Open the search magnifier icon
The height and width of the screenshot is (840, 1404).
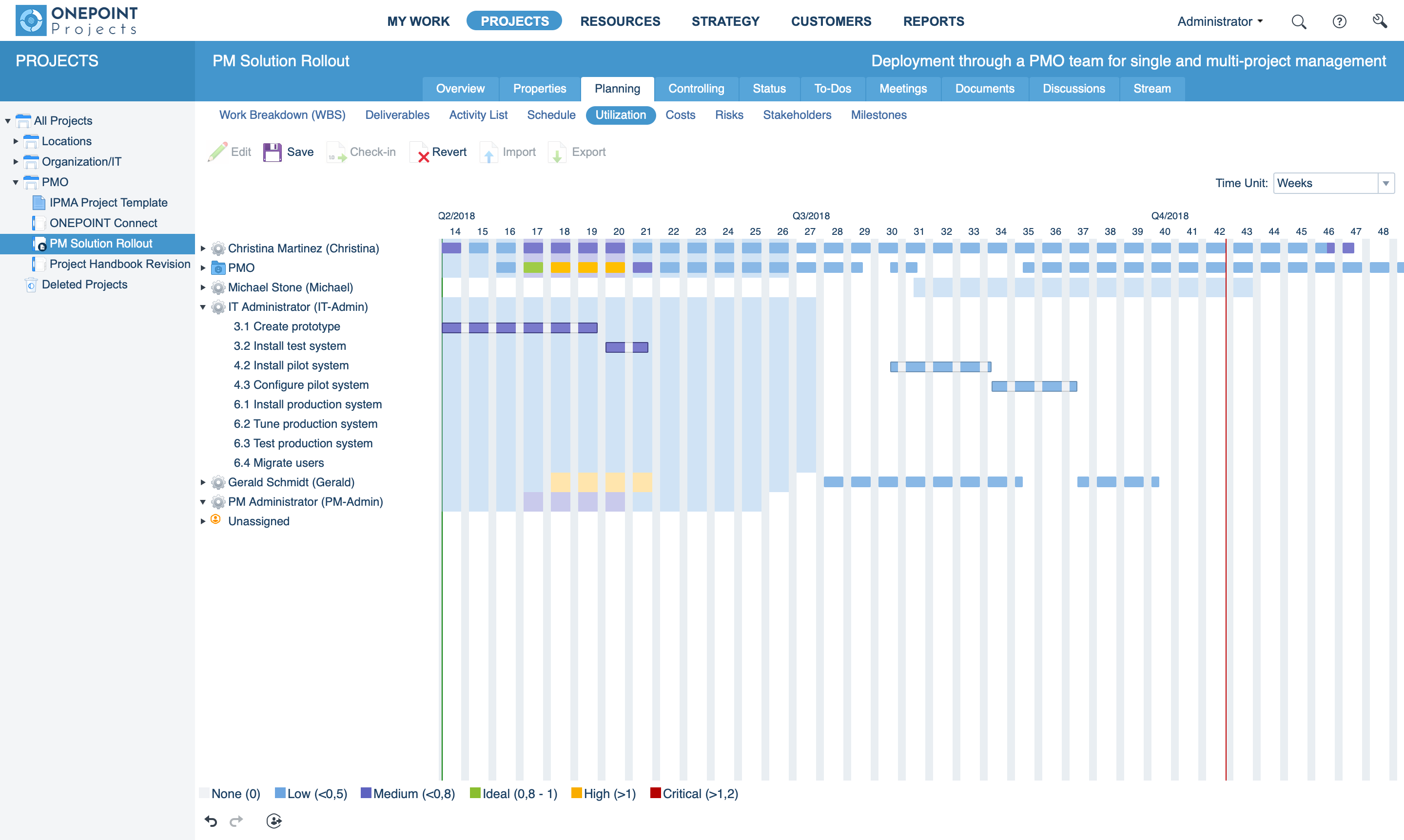click(1299, 21)
